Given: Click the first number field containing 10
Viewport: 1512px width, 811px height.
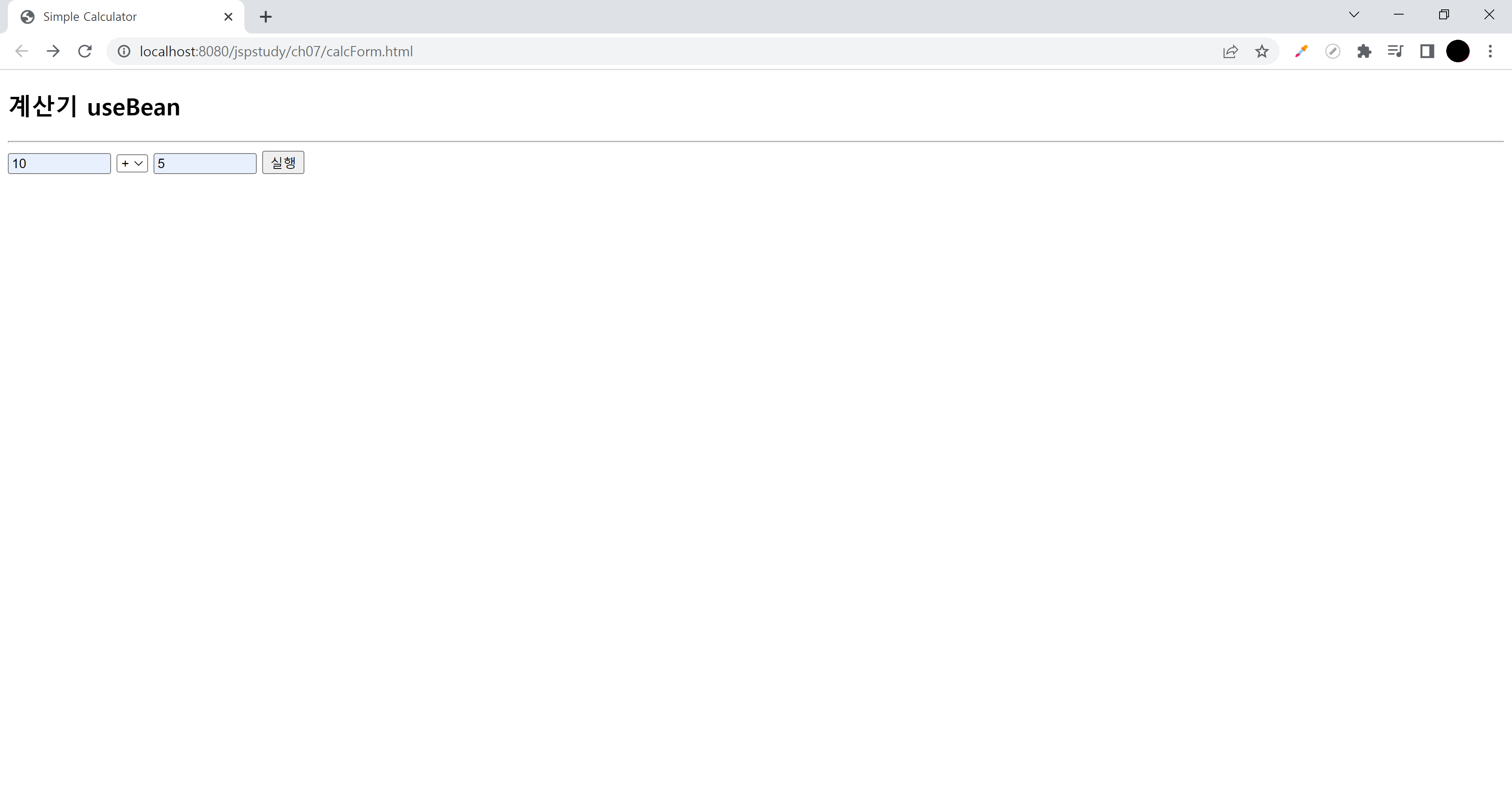Looking at the screenshot, I should pyautogui.click(x=59, y=164).
